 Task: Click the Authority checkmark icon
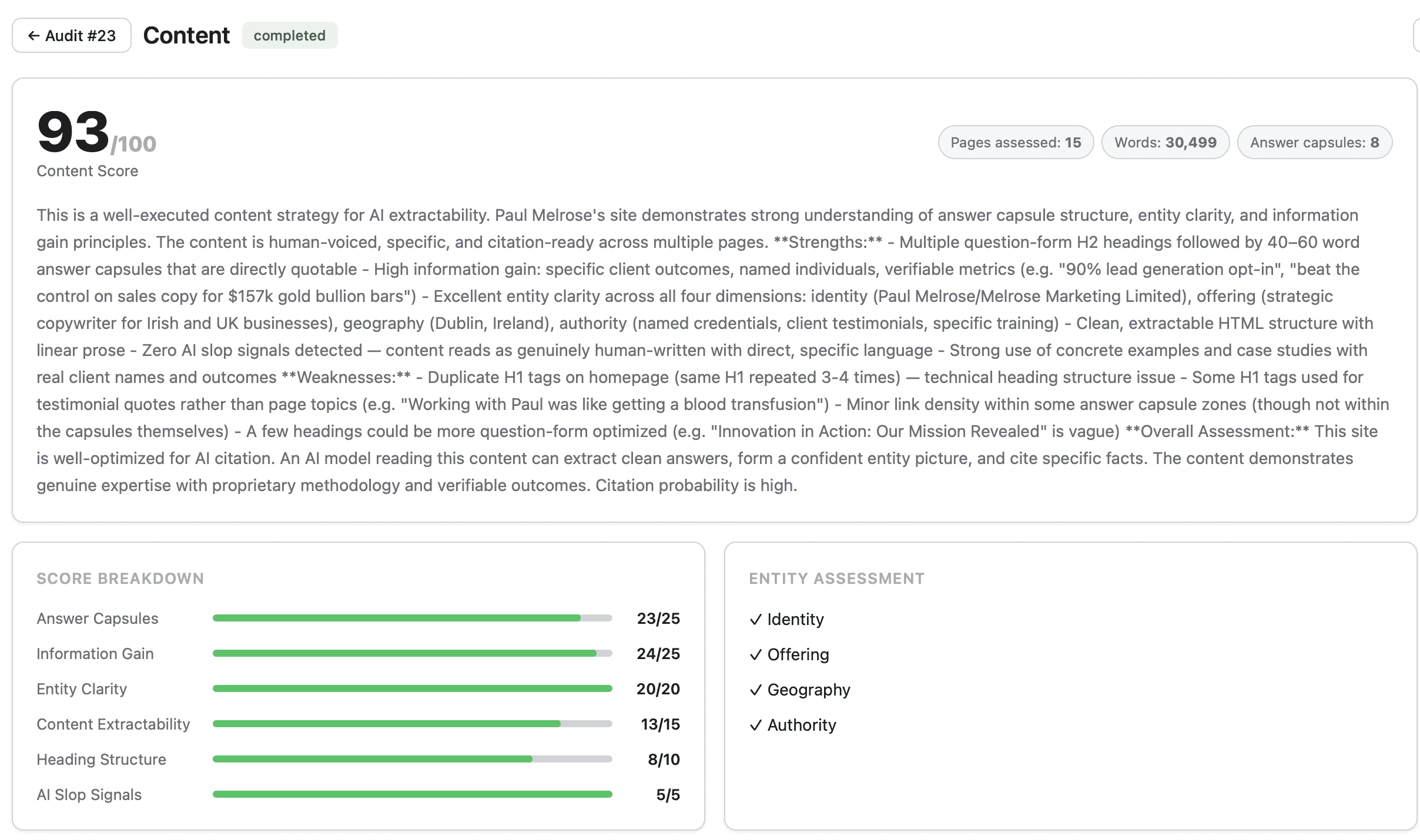756,725
